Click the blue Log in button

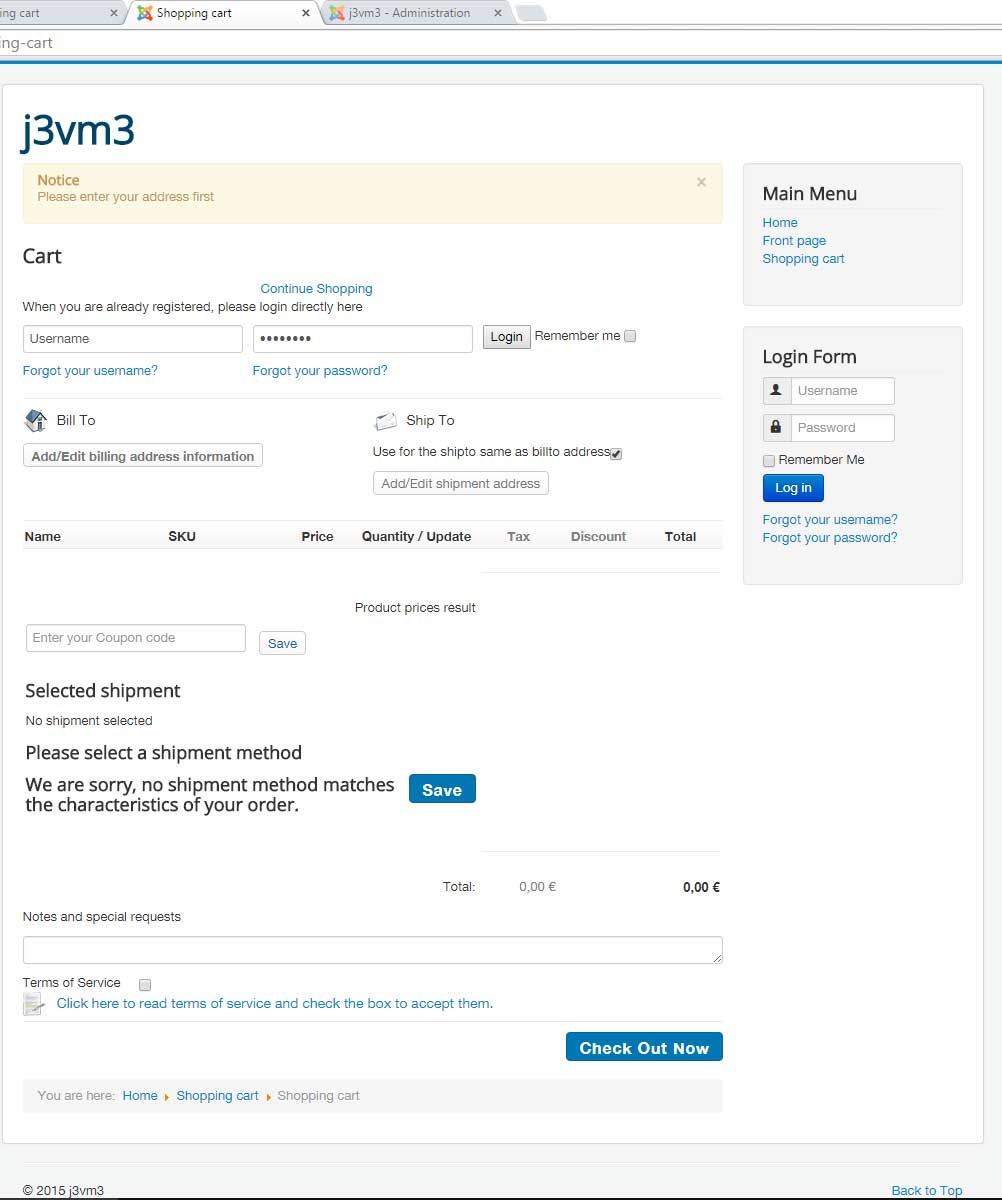pyautogui.click(x=793, y=488)
